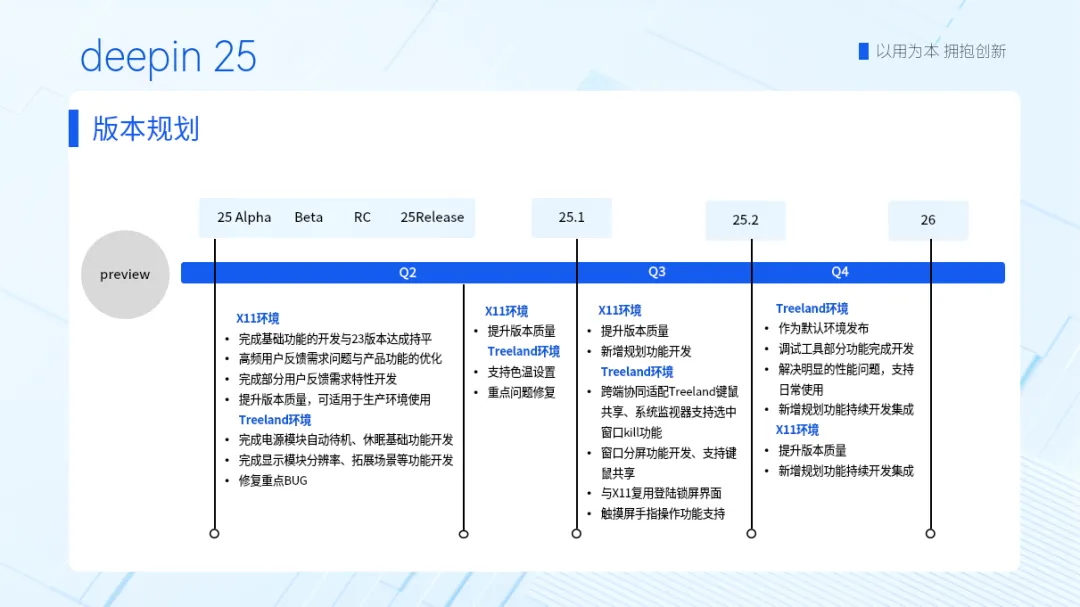Select 完成部分用户反馈需求特性开发 bullet
Screen dimensions: 1080x607
pyautogui.click(x=318, y=379)
